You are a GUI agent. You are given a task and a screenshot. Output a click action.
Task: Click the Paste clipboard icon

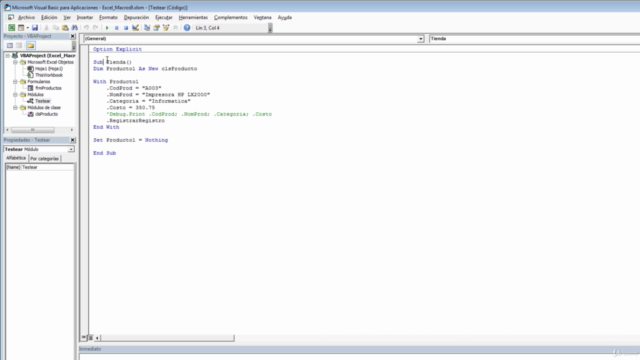65,28
